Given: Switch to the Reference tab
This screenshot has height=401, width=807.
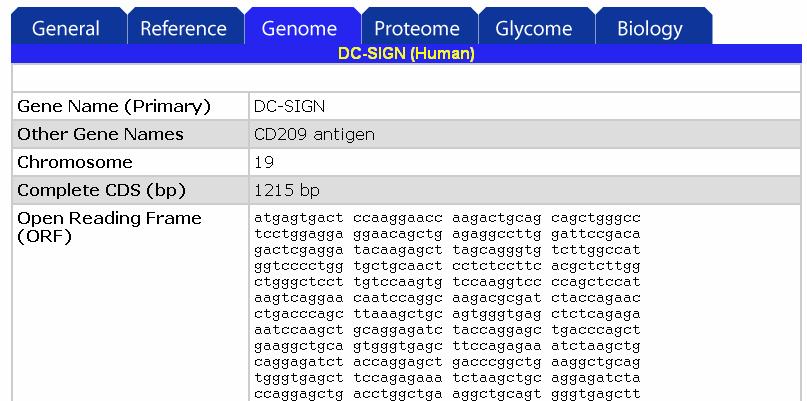Looking at the screenshot, I should (x=185, y=26).
